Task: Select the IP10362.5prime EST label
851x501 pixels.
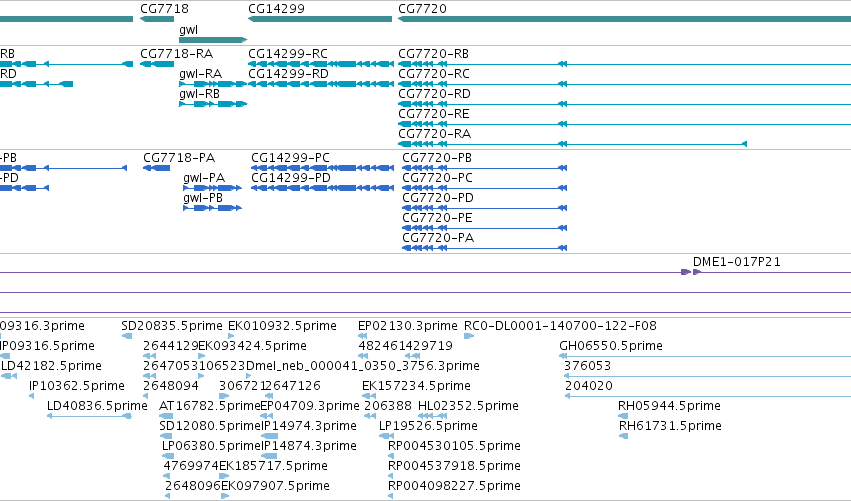Action: pos(77,386)
